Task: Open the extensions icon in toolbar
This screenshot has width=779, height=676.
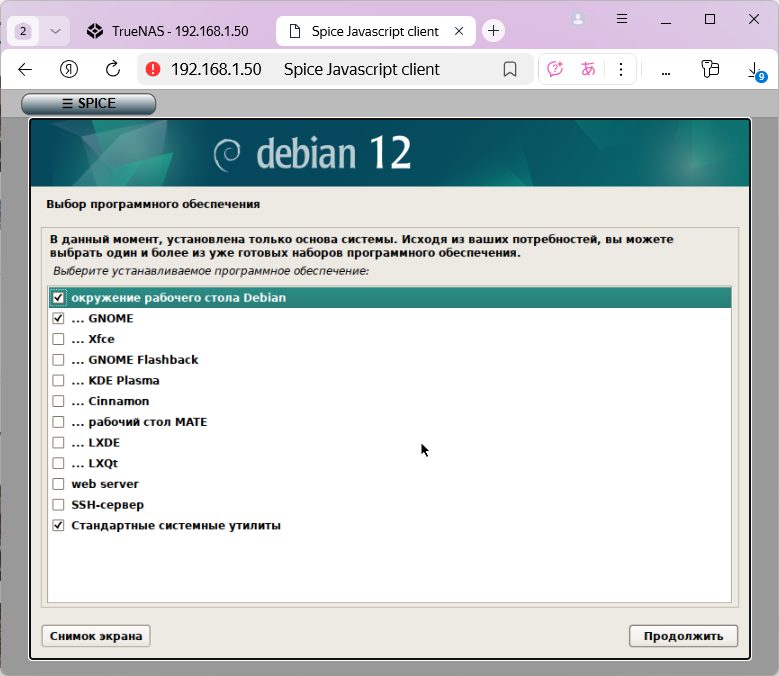Action: pyautogui.click(x=710, y=69)
